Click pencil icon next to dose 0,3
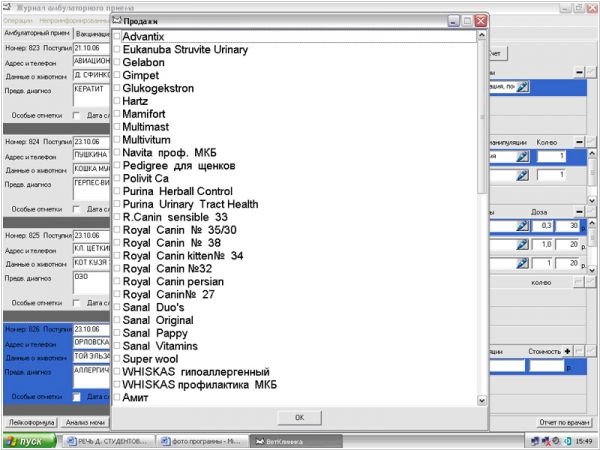The height and width of the screenshot is (450, 600). click(x=522, y=226)
